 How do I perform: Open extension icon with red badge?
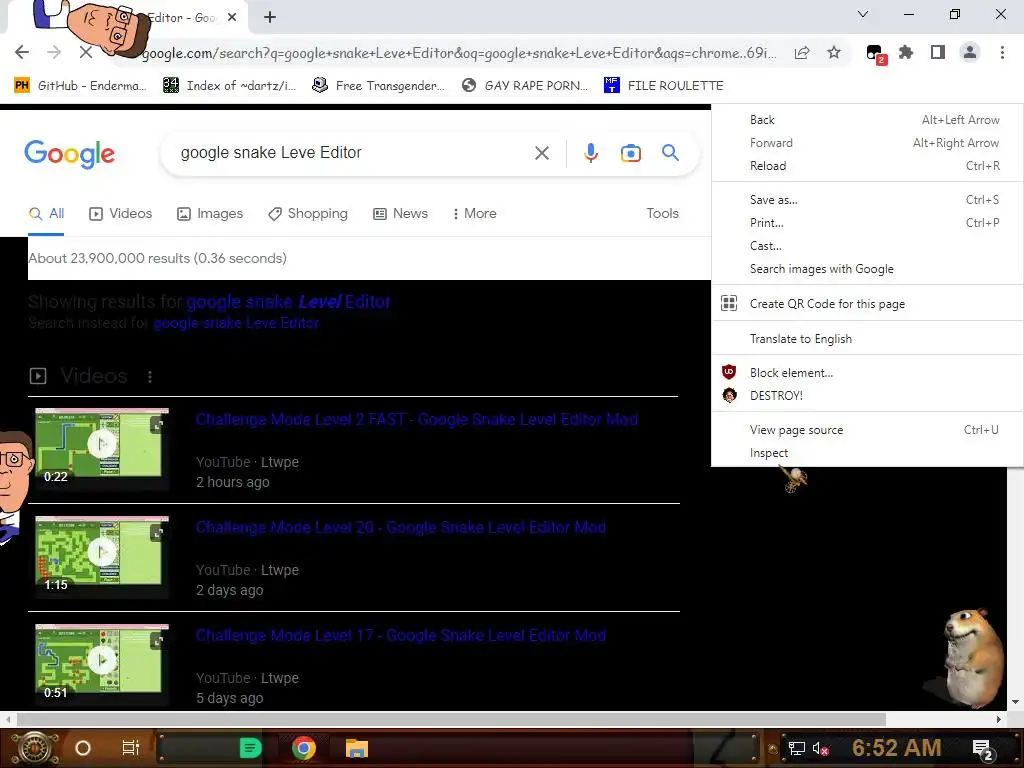click(874, 53)
